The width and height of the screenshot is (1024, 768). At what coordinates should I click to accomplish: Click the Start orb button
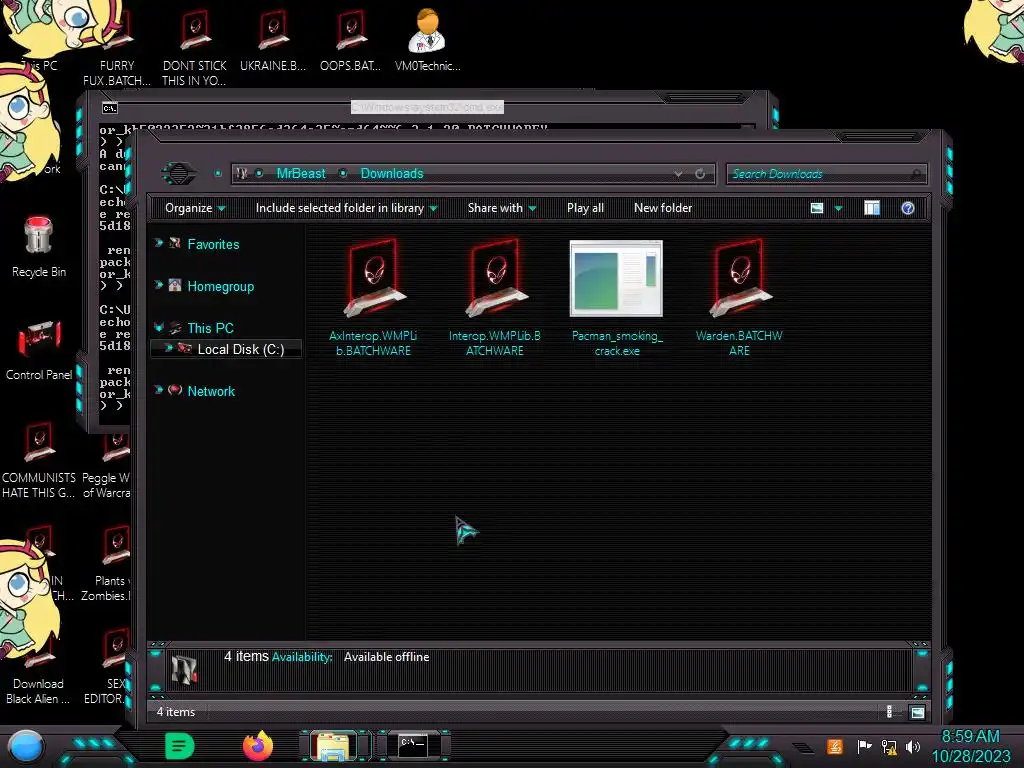tap(26, 747)
